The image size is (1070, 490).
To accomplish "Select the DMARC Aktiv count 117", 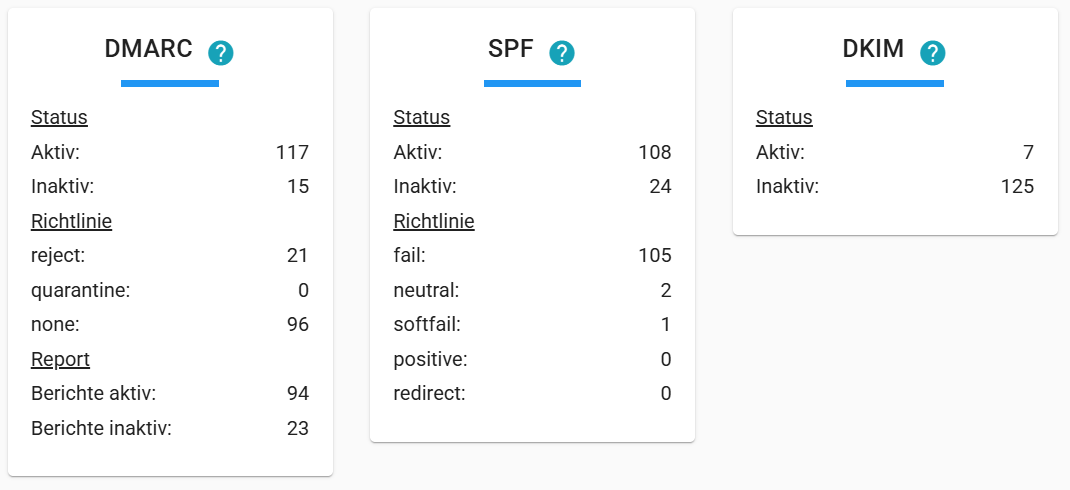I will (x=292, y=152).
